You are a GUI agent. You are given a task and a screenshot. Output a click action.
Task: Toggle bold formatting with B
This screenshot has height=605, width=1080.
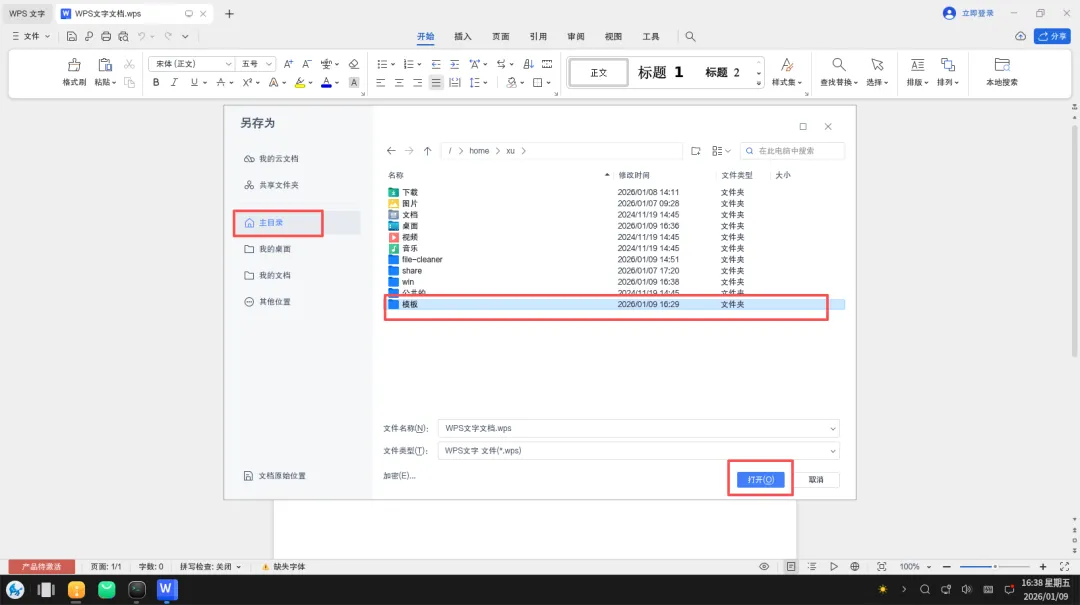click(156, 83)
